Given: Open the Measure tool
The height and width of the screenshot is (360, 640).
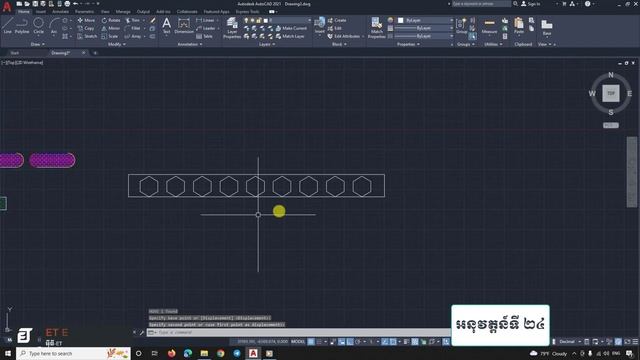Looking at the screenshot, I should click(489, 25).
